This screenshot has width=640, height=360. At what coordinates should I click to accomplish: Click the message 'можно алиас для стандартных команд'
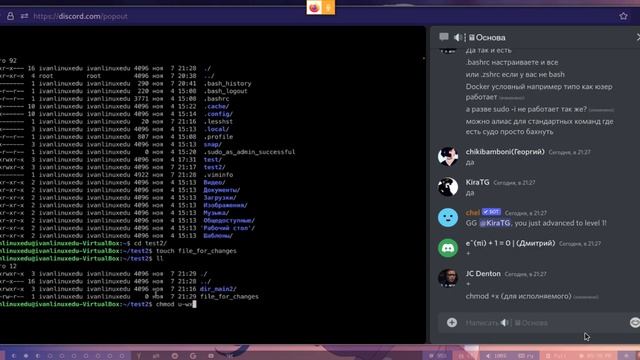(539, 127)
